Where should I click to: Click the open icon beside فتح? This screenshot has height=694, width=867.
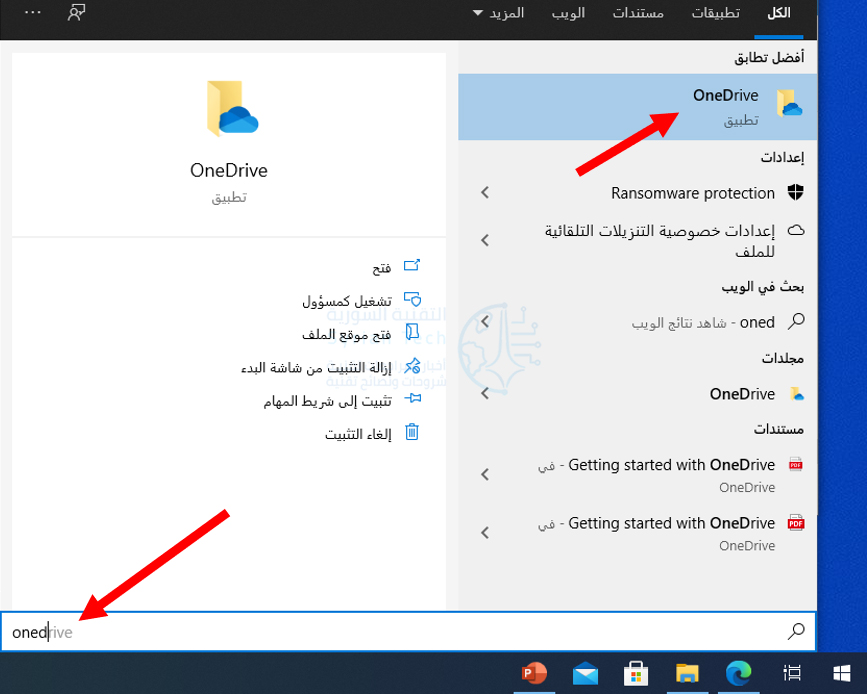click(412, 266)
